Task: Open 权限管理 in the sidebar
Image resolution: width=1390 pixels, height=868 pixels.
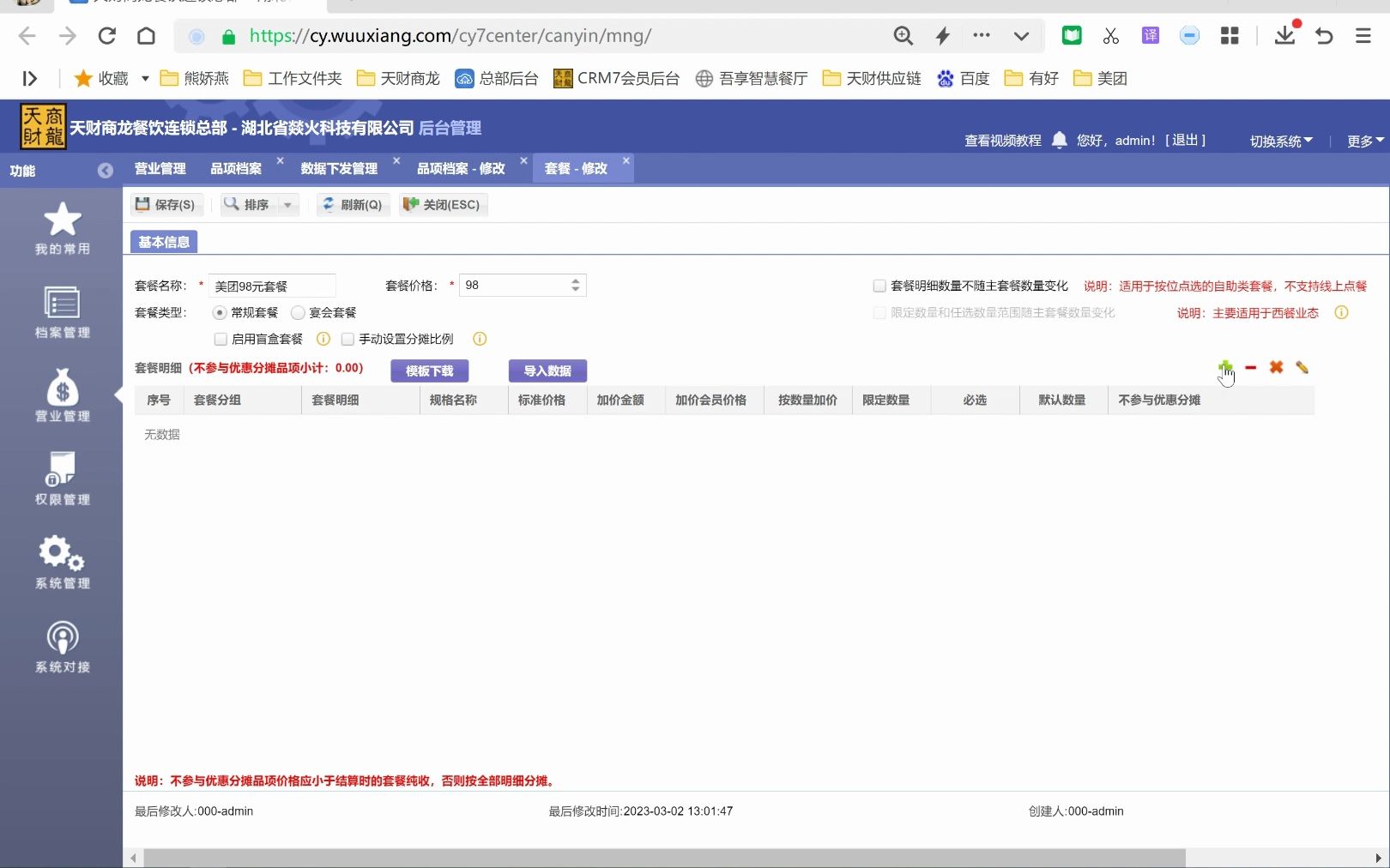Action: coord(63,479)
